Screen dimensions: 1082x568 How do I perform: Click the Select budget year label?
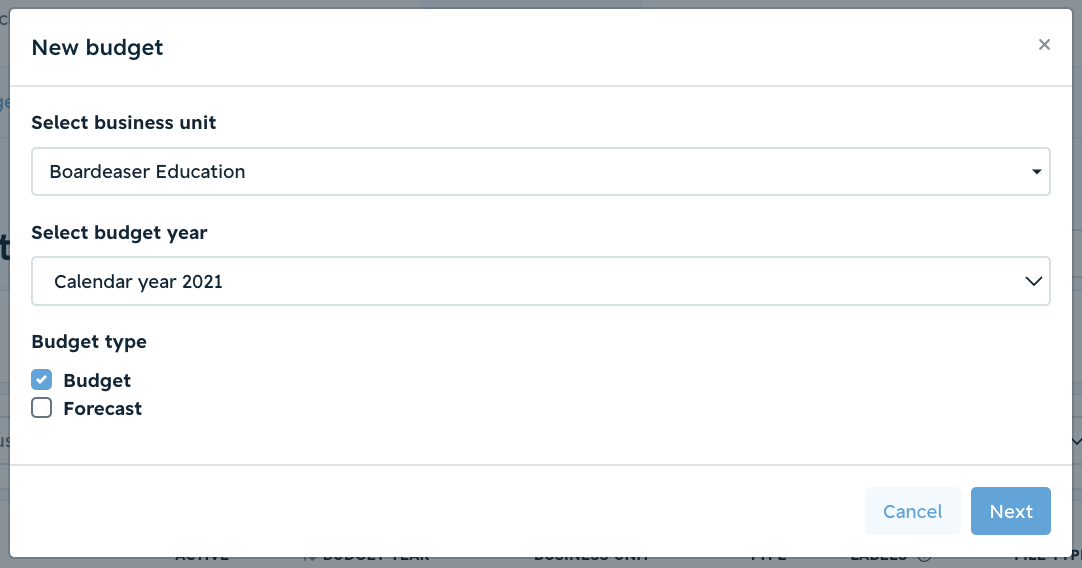(x=119, y=233)
